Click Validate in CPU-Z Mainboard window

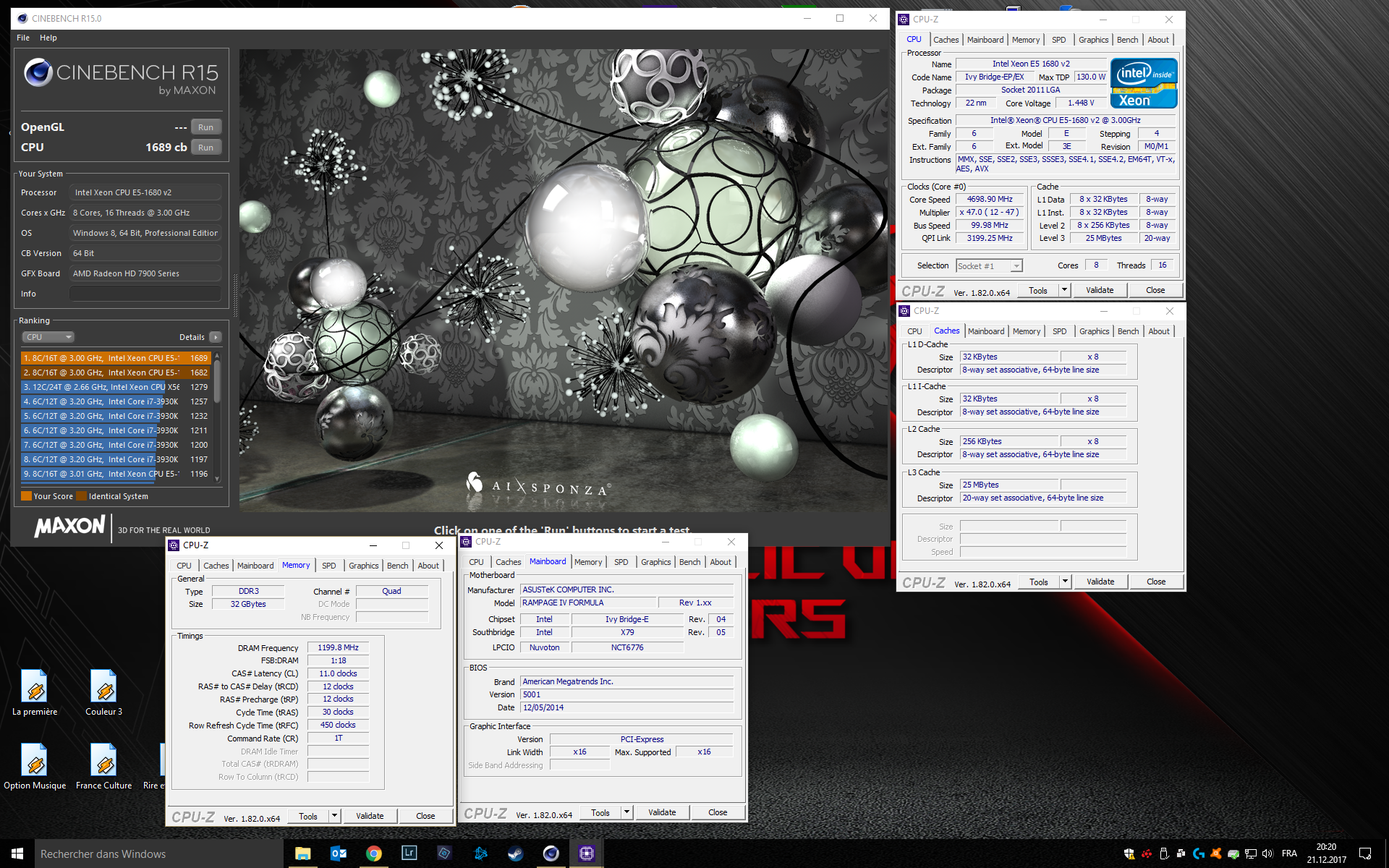[x=662, y=812]
